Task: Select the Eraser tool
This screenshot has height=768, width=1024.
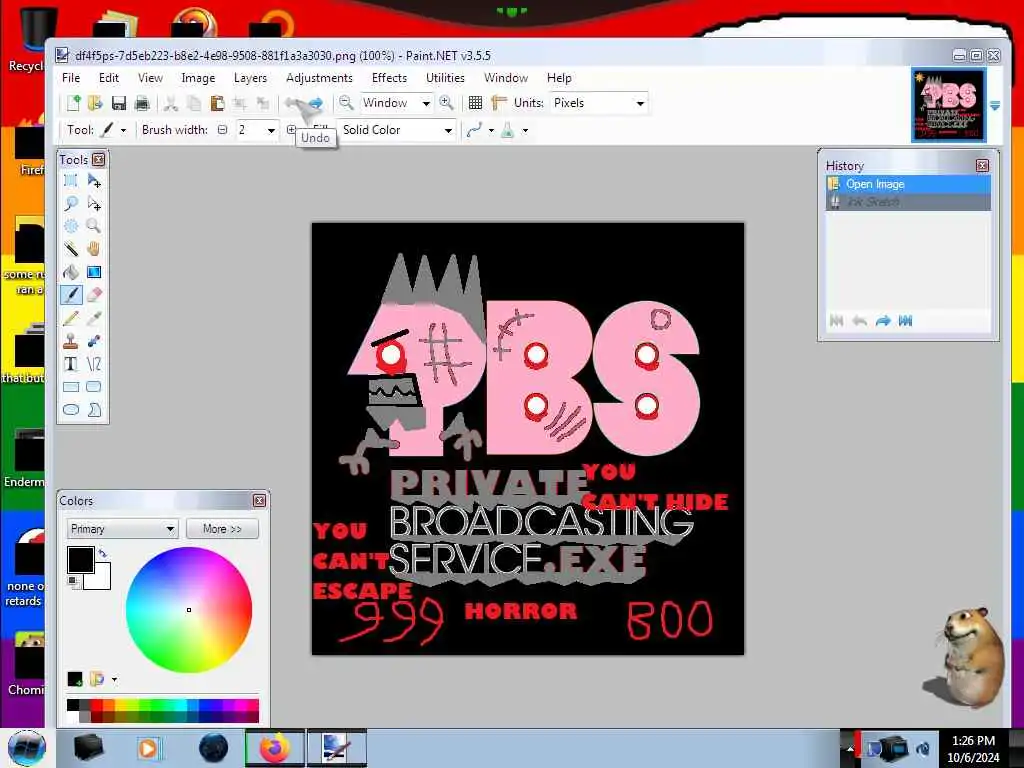Action: 94,295
